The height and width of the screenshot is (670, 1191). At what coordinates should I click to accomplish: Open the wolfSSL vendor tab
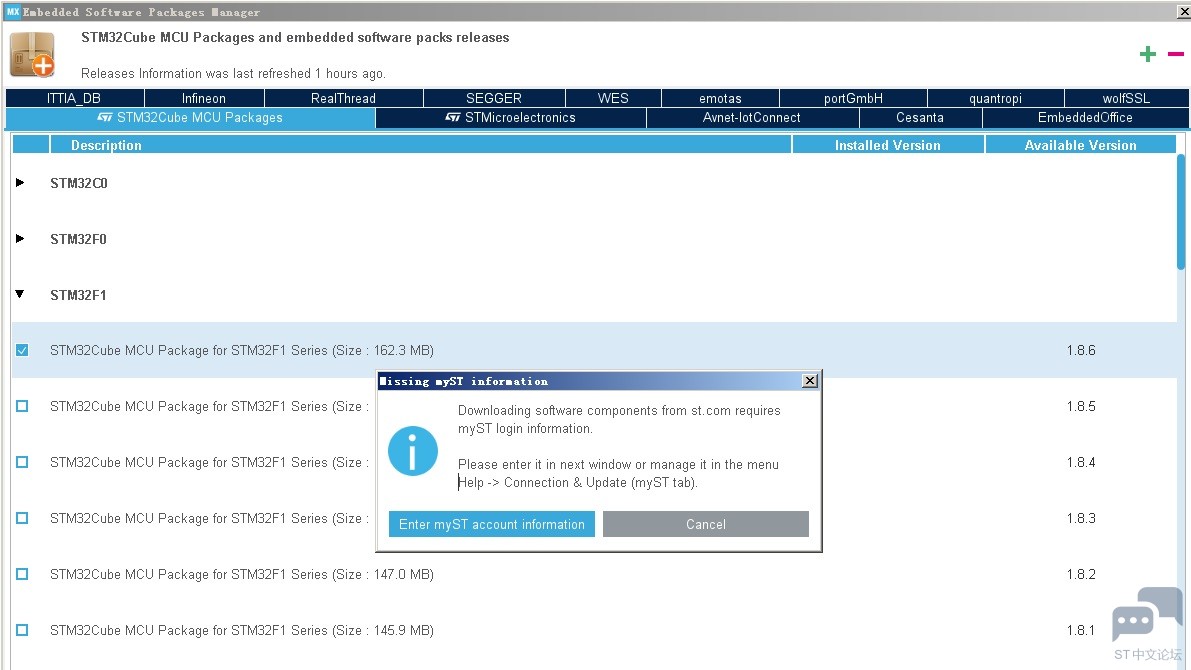pos(1126,98)
